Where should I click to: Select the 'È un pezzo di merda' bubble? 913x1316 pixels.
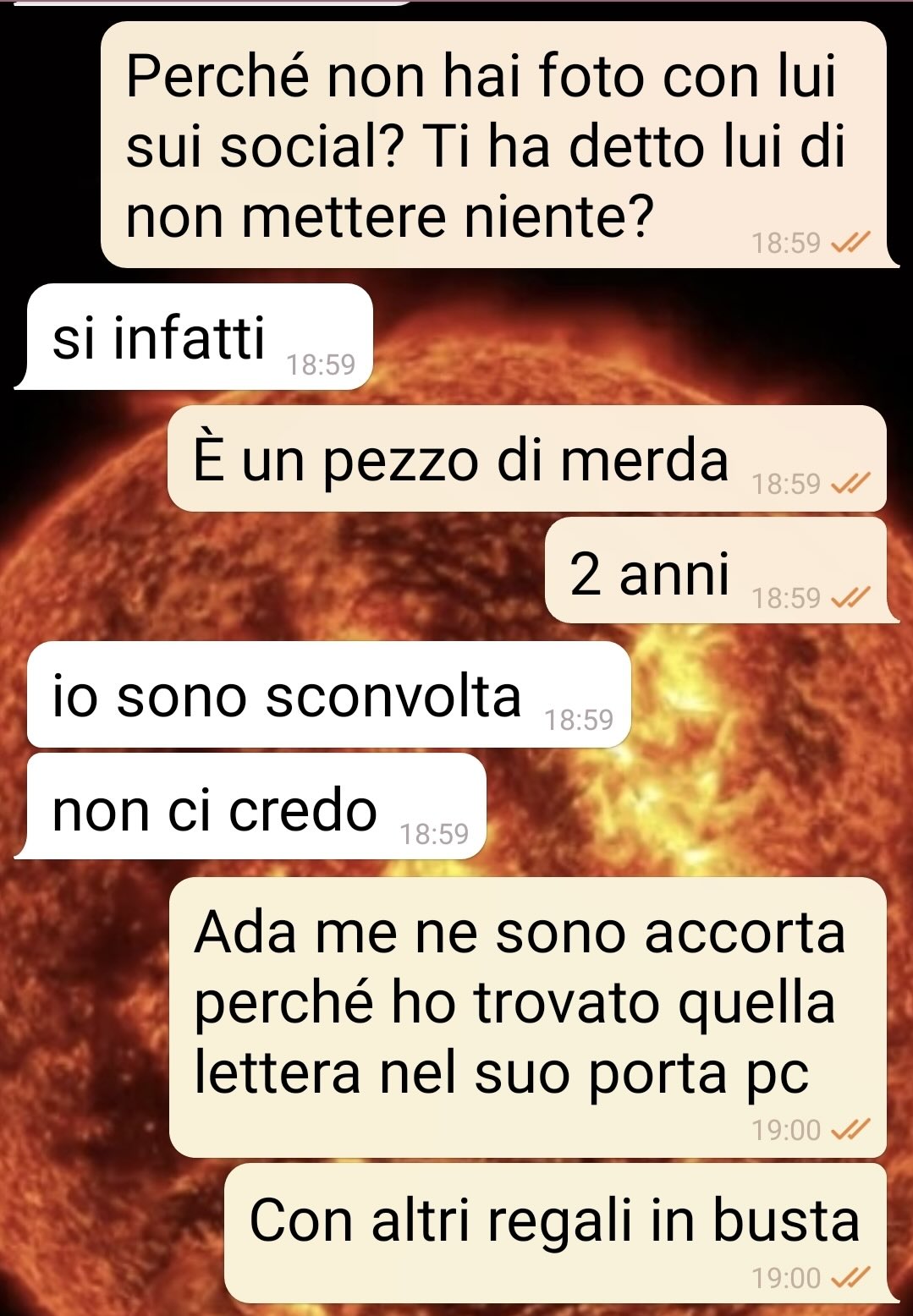click(x=527, y=458)
